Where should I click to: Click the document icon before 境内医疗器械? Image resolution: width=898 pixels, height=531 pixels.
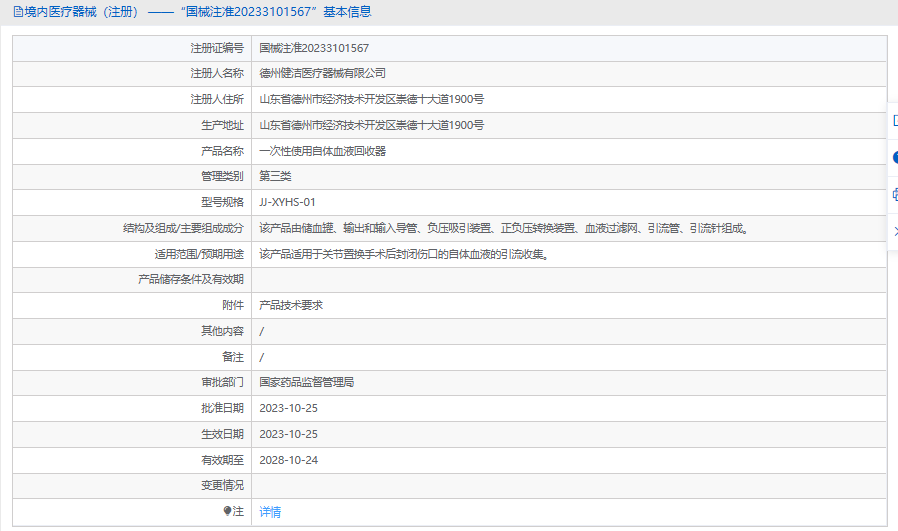tap(18, 12)
